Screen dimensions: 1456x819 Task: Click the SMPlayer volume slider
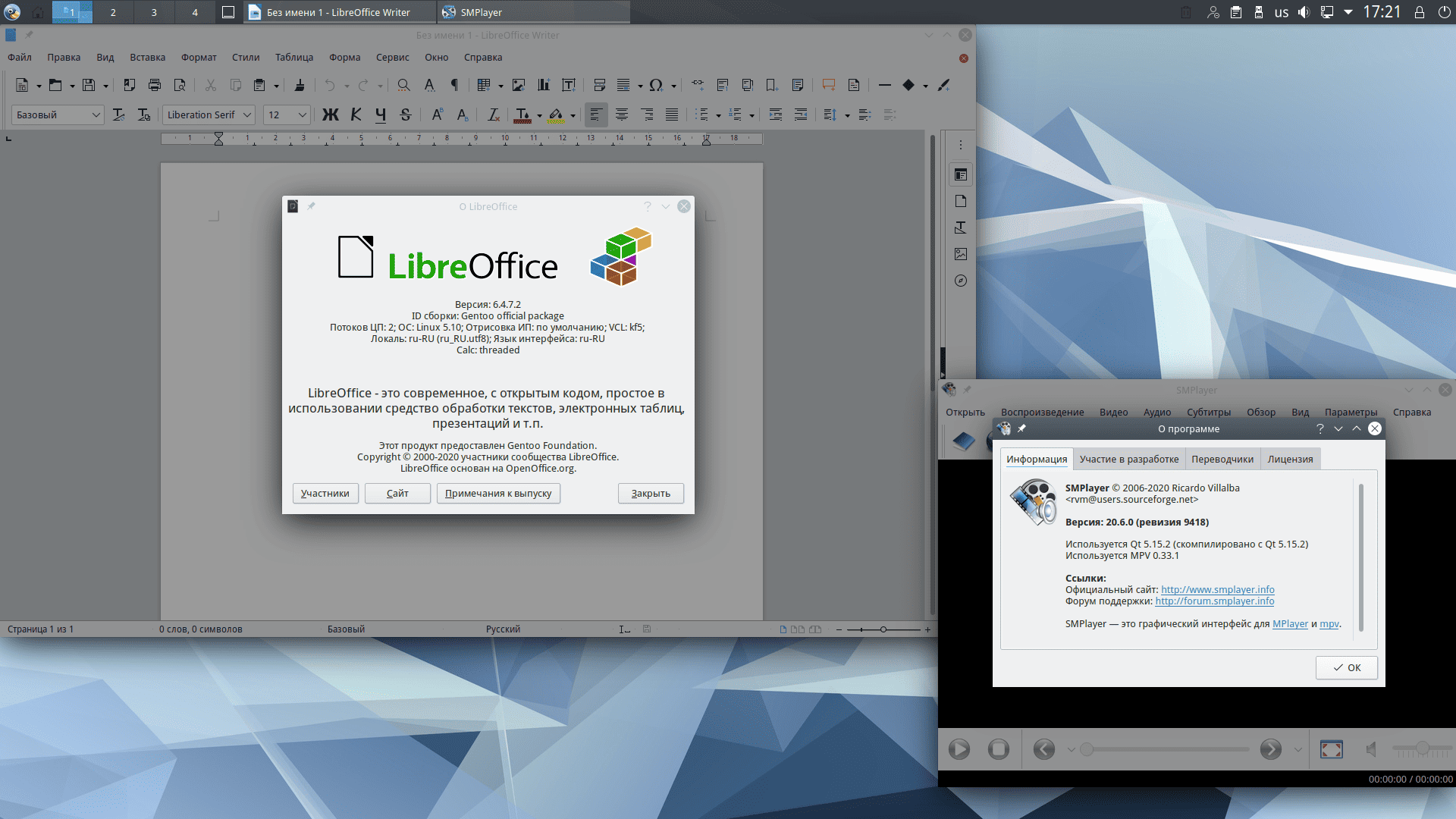[x=1421, y=749]
